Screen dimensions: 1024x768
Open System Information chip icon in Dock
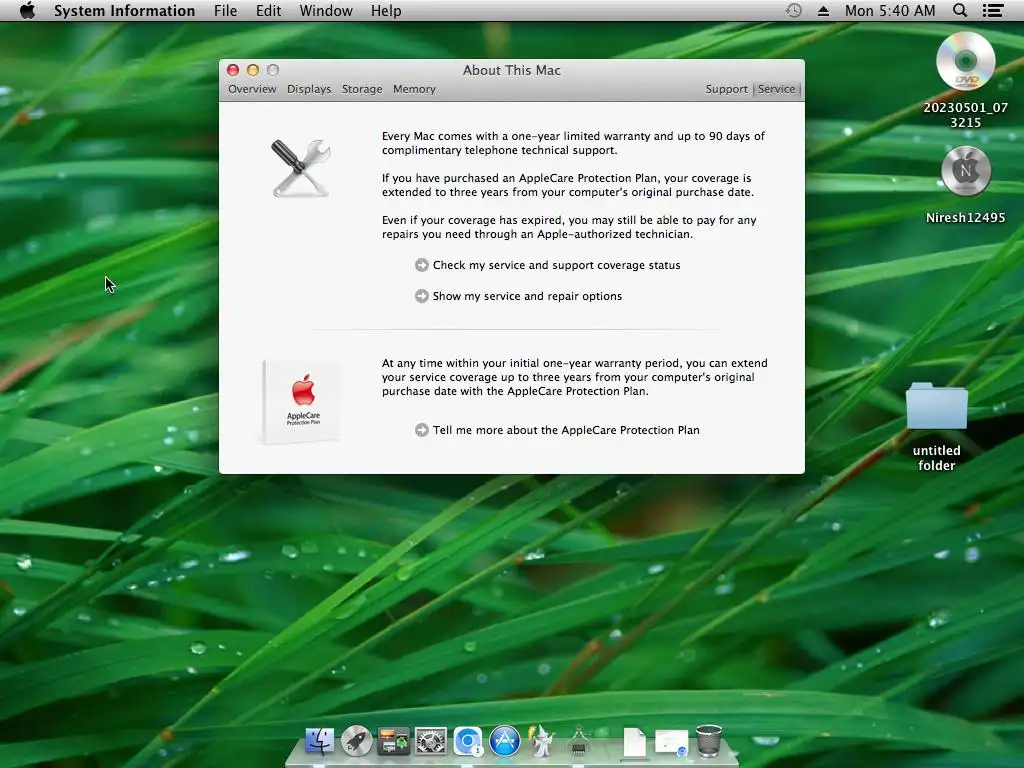(x=579, y=742)
